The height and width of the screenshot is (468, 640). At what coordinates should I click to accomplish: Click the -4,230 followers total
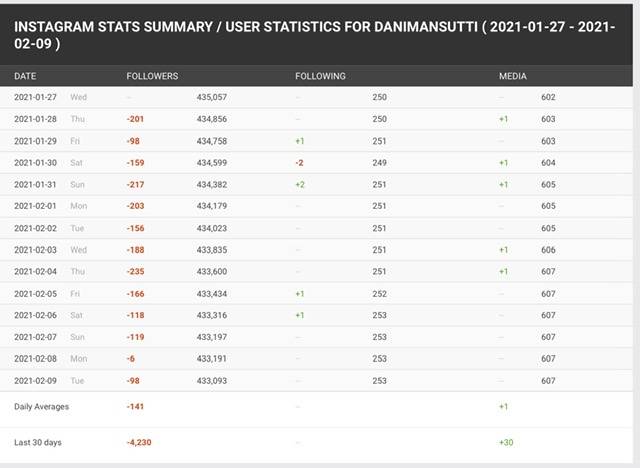[x=139, y=442]
